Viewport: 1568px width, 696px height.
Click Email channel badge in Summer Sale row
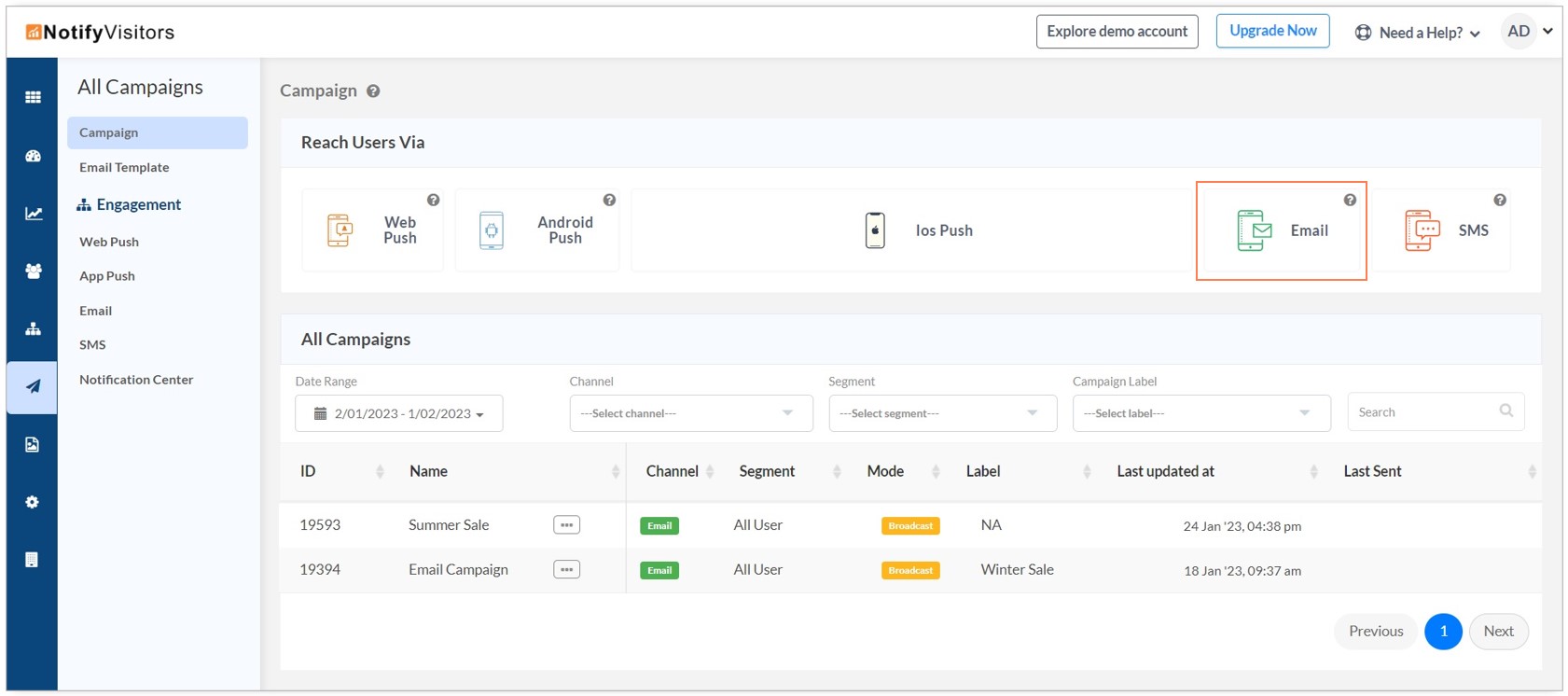click(659, 526)
